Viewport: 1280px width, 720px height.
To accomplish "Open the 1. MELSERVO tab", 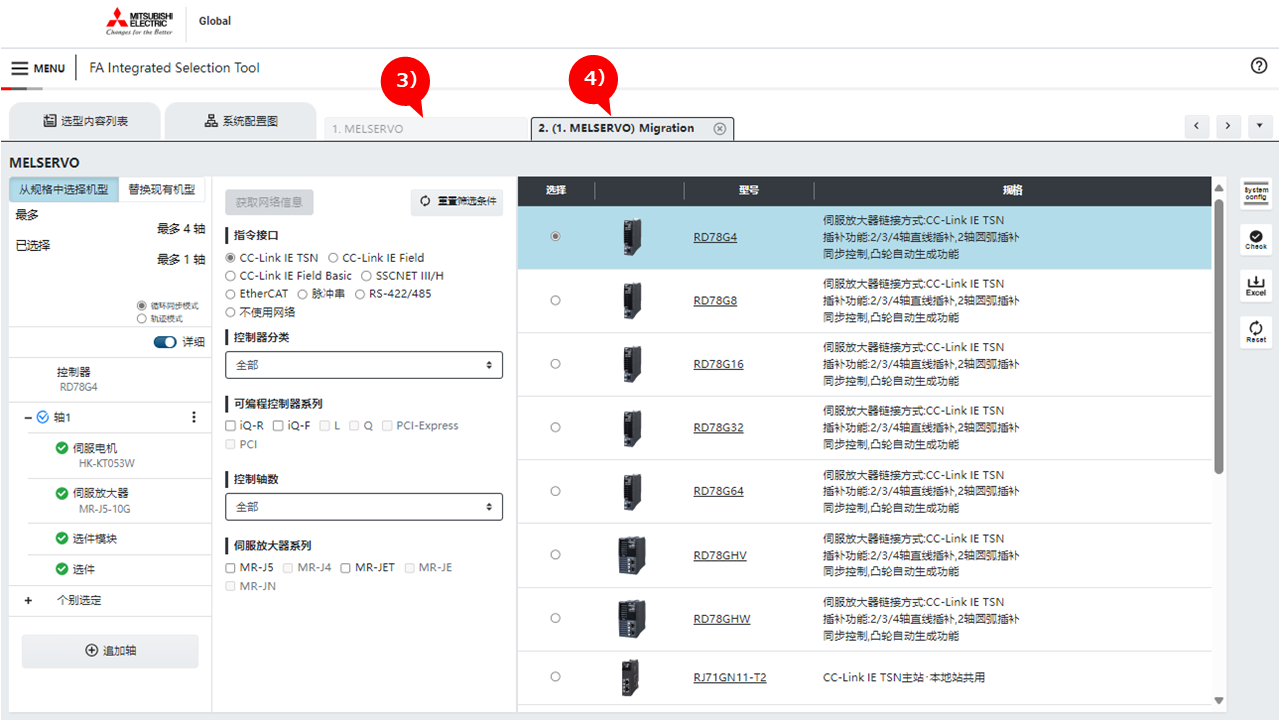I will tap(427, 129).
